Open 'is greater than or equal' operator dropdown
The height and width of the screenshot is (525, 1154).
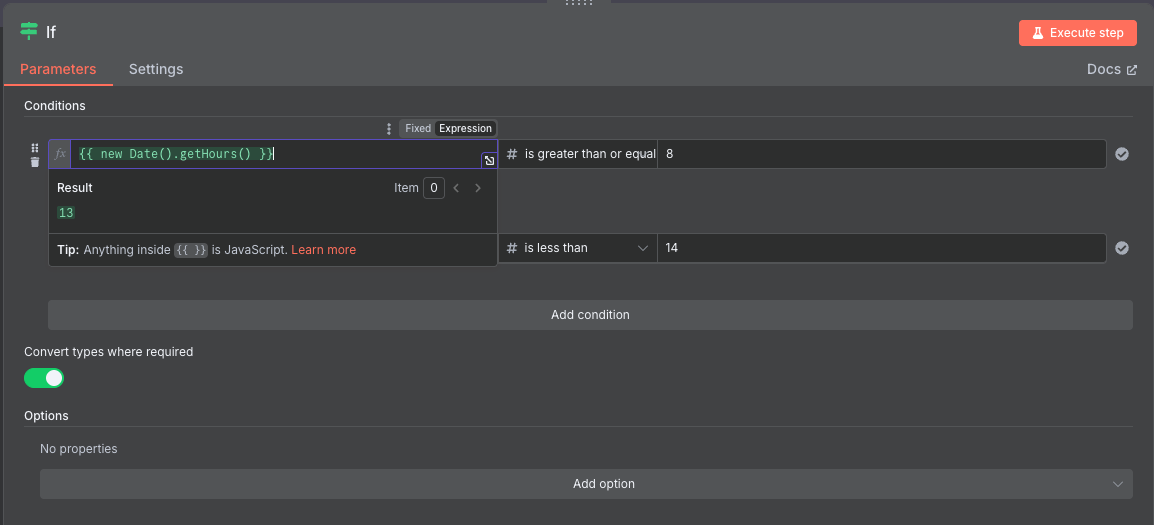click(578, 154)
